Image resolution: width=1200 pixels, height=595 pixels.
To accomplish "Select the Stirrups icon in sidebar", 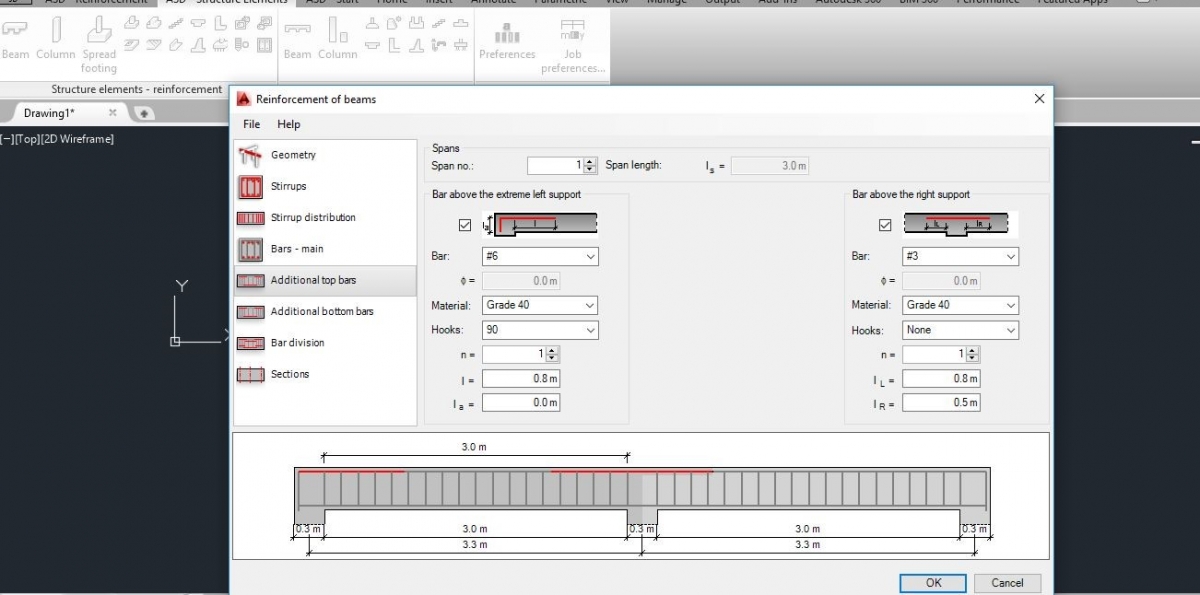I will coord(250,187).
